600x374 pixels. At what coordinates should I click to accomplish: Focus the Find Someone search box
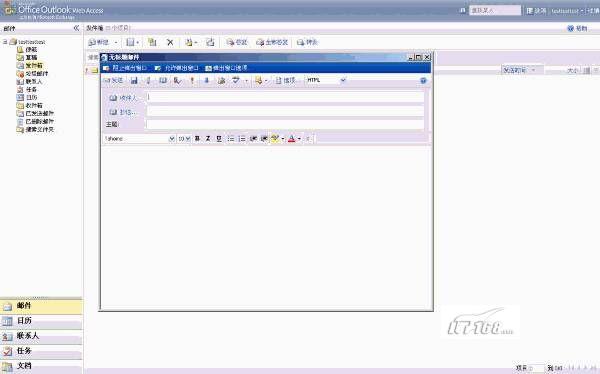click(x=495, y=10)
